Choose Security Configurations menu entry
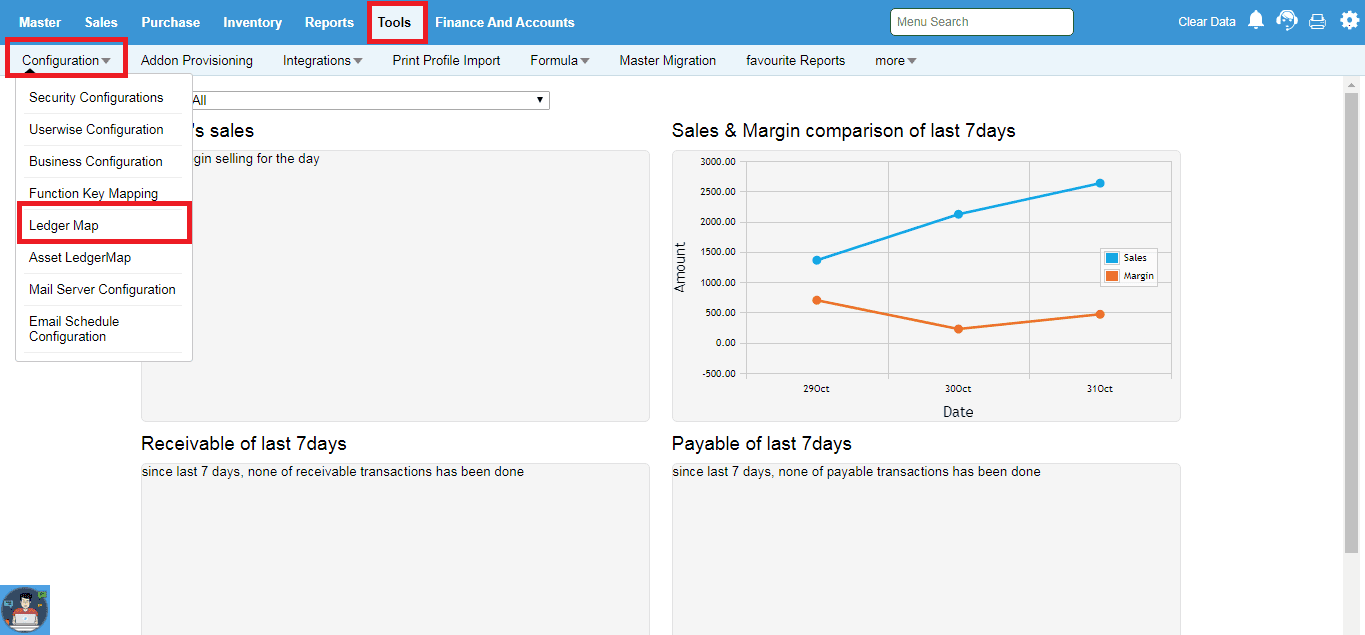Image resolution: width=1365 pixels, height=635 pixels. 96,97
